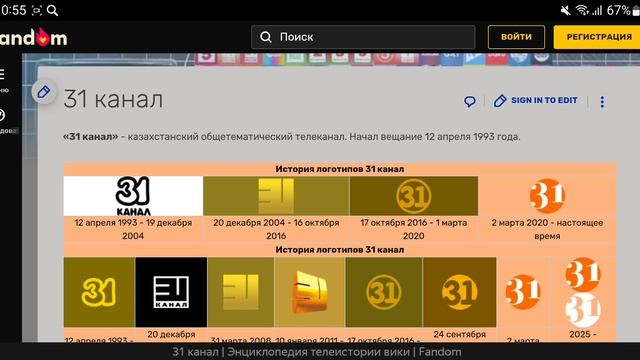Open the sidebar hamburger menu icon

2,74
